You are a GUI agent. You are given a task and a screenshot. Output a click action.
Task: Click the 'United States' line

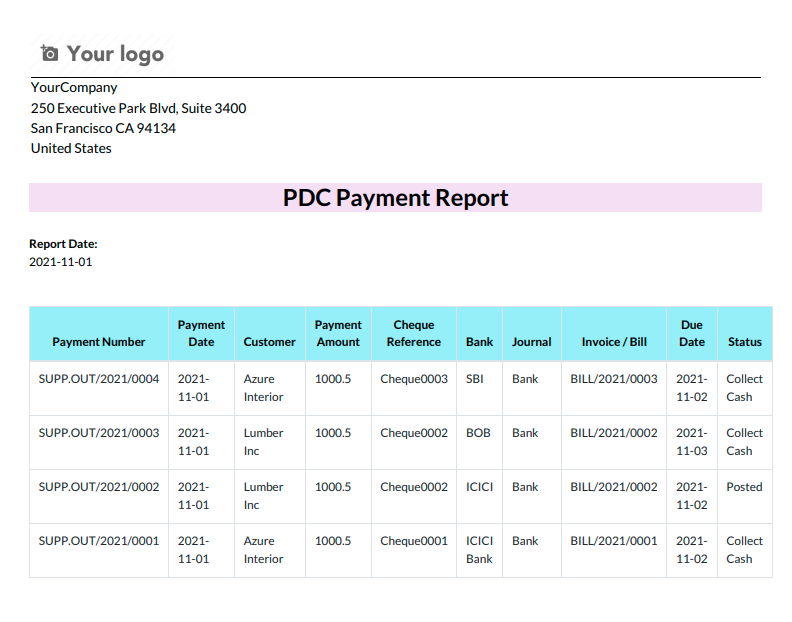tap(71, 149)
